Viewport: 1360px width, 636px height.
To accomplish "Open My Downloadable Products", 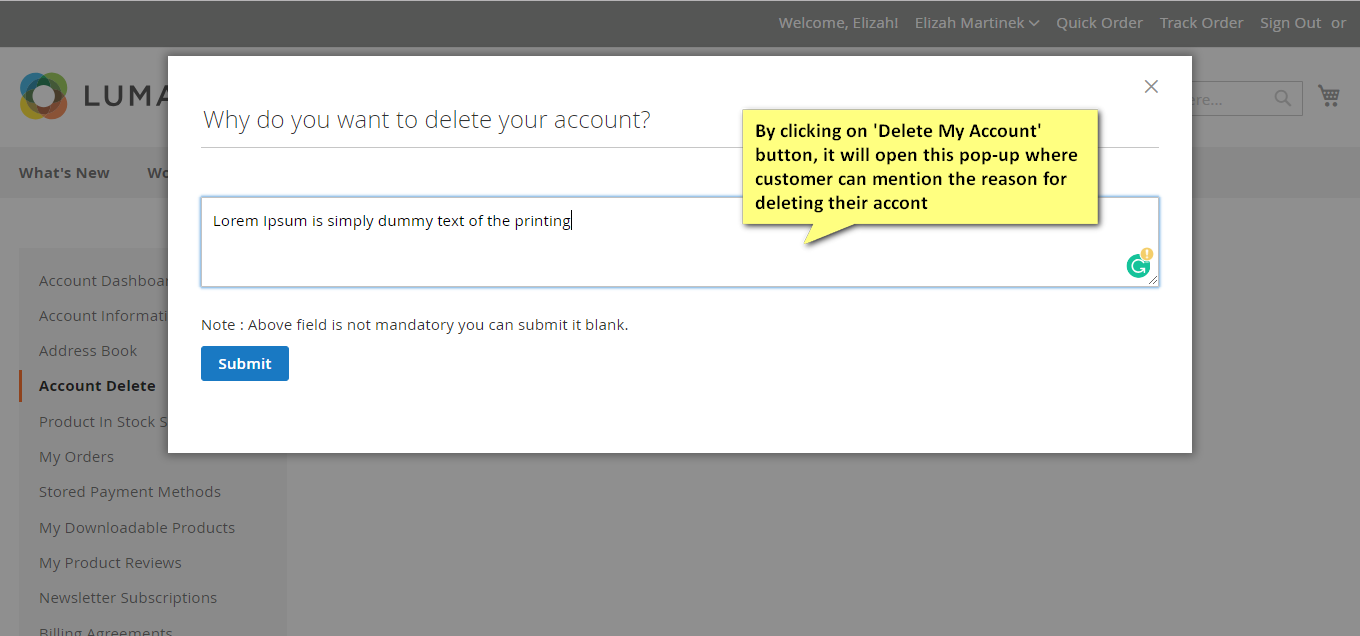I will [137, 528].
